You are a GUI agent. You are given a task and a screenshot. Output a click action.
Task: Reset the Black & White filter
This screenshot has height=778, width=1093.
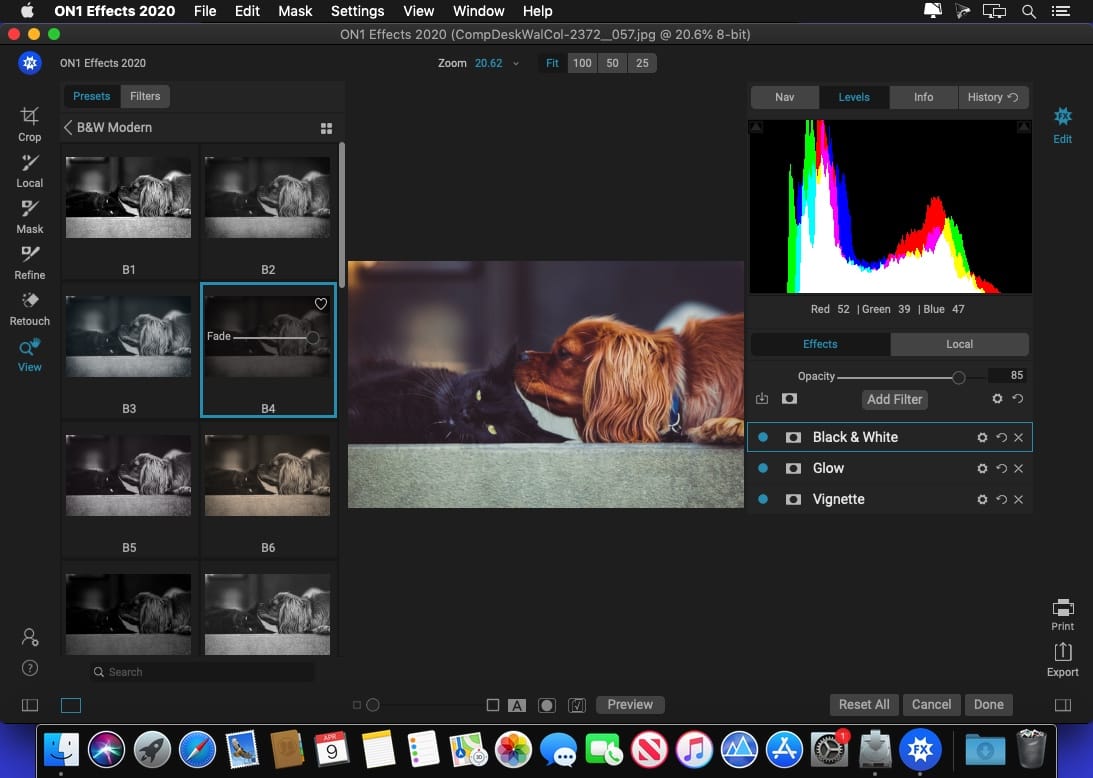(1001, 437)
